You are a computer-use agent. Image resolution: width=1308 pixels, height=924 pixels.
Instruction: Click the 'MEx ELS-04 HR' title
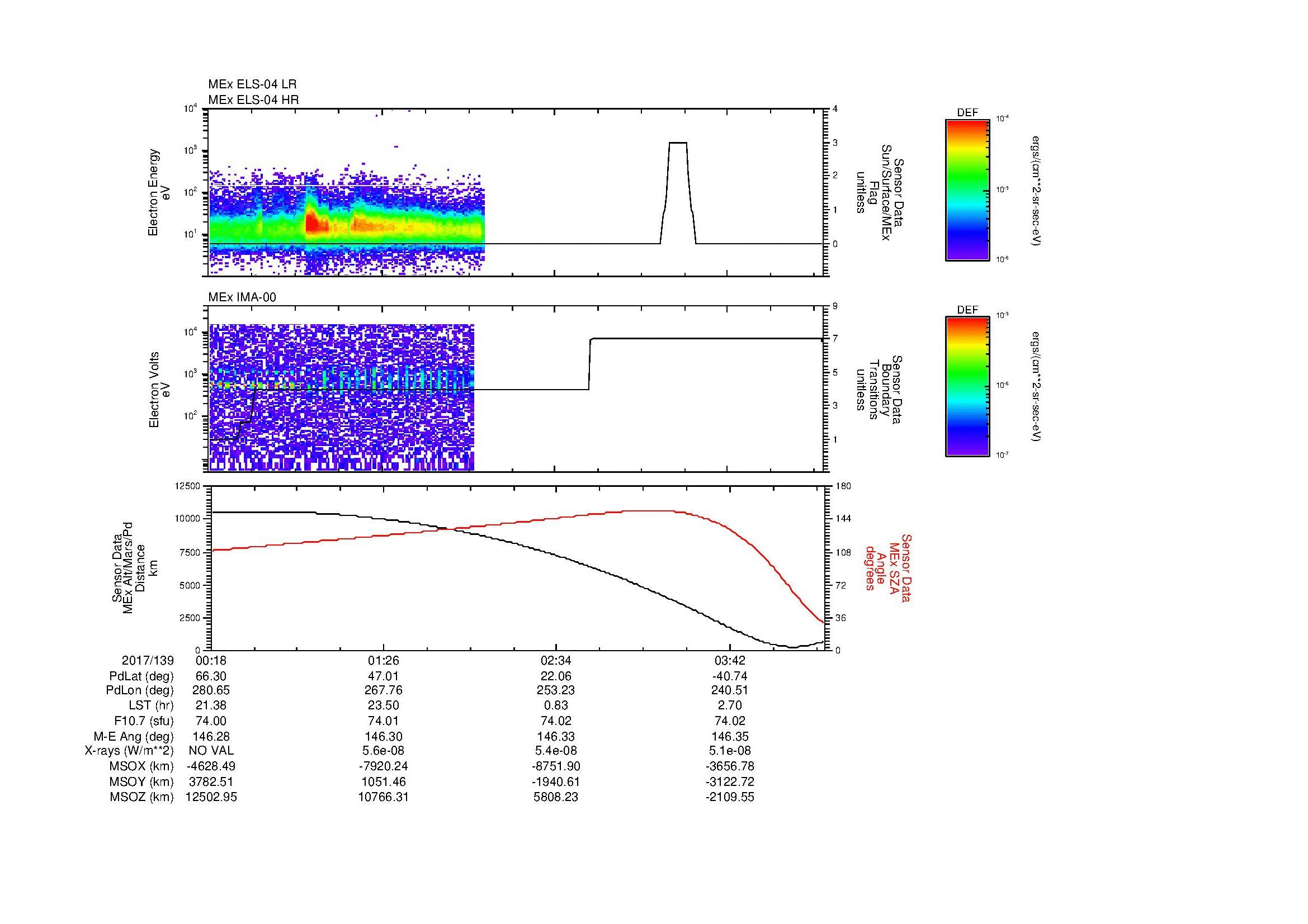253,99
